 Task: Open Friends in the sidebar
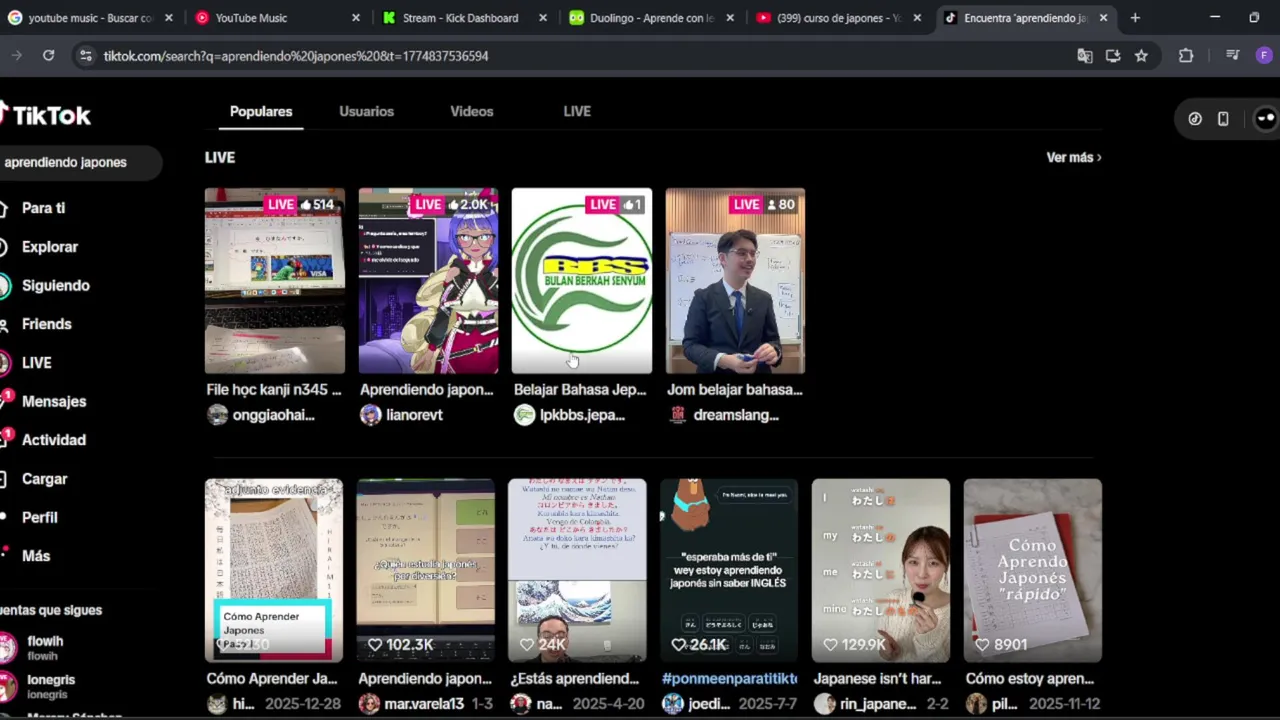[46, 324]
